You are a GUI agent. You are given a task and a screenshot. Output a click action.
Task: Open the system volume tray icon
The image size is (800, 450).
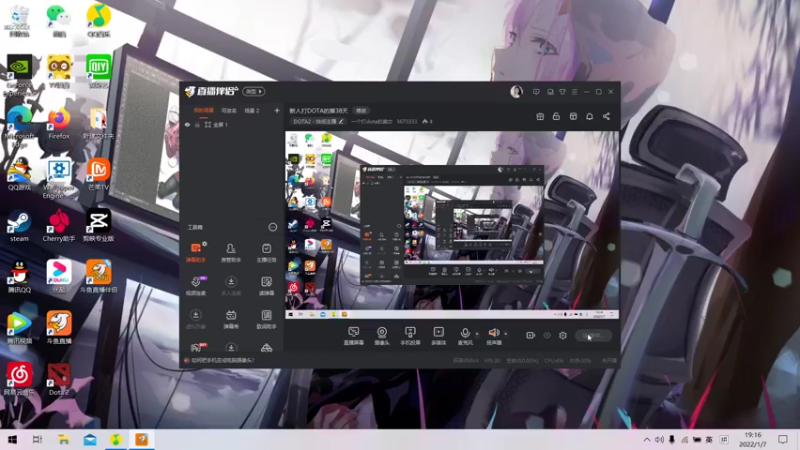point(659,439)
